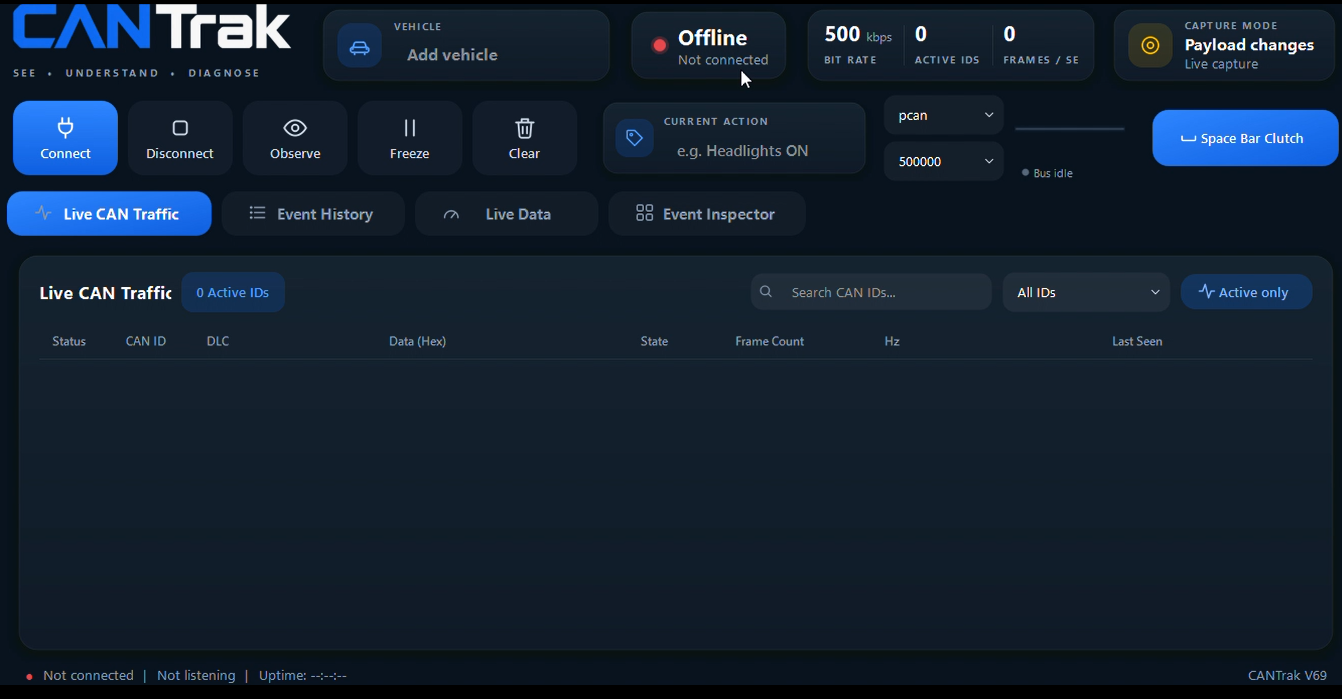Click the 500 kbps bit rate readout

tap(858, 45)
